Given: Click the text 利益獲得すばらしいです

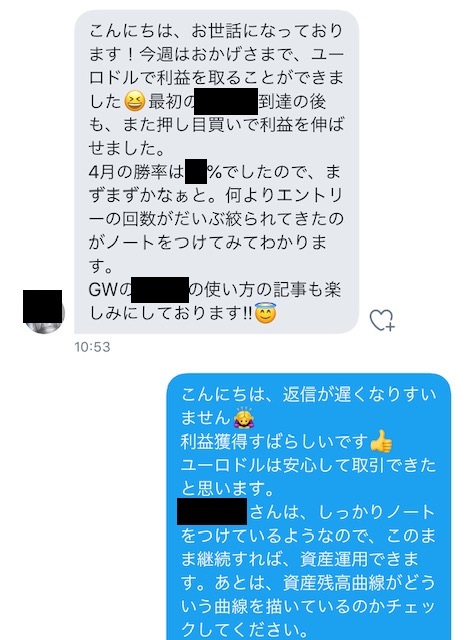Looking at the screenshot, I should pos(275,442).
